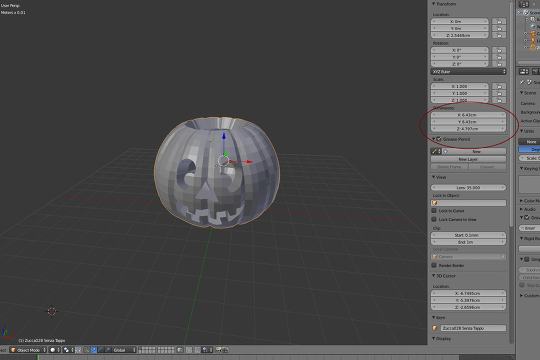The width and height of the screenshot is (540, 360).
Task: Click the Location Z field
Action: pos(459,35)
